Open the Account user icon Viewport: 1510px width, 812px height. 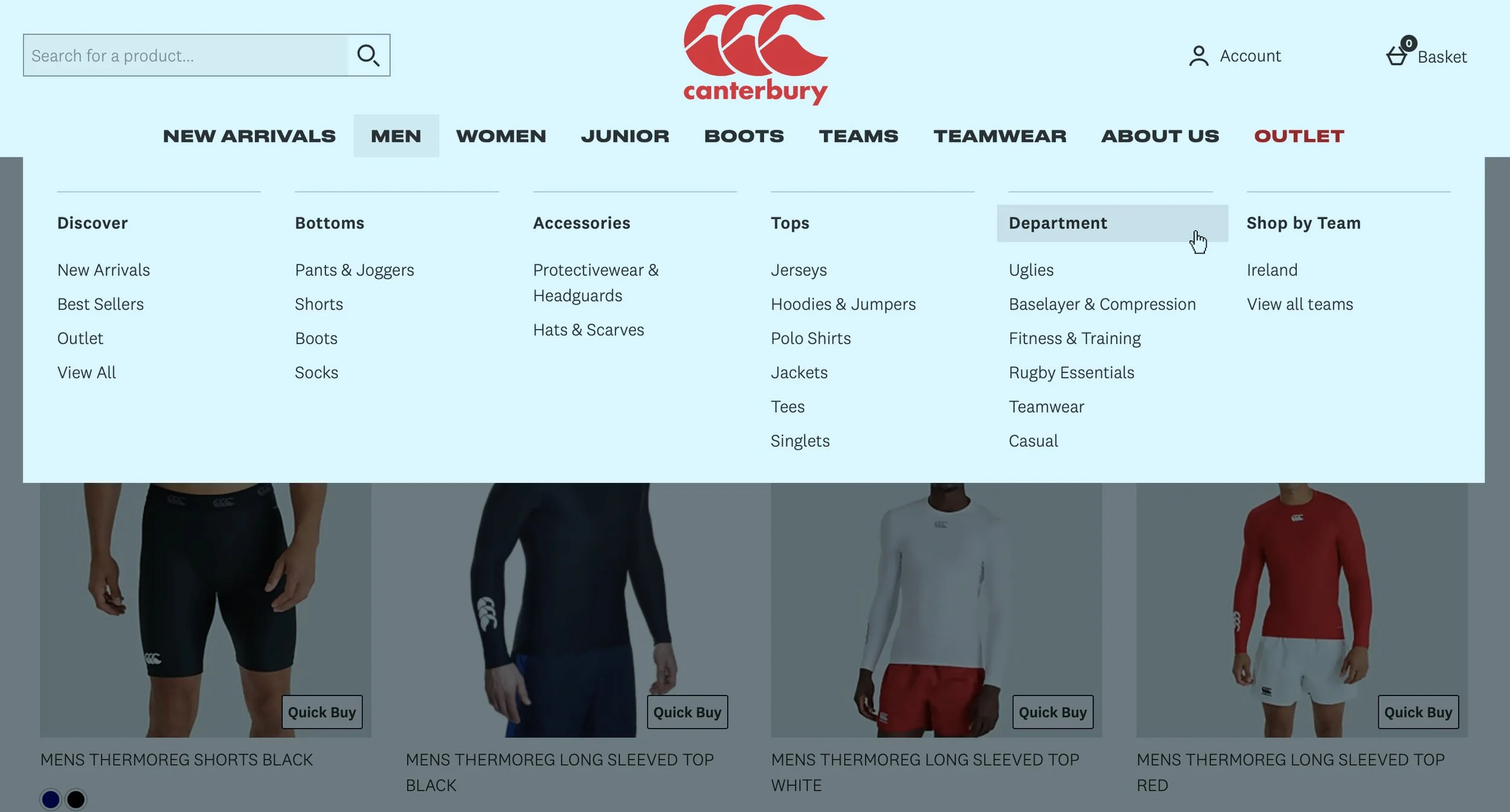(1198, 56)
